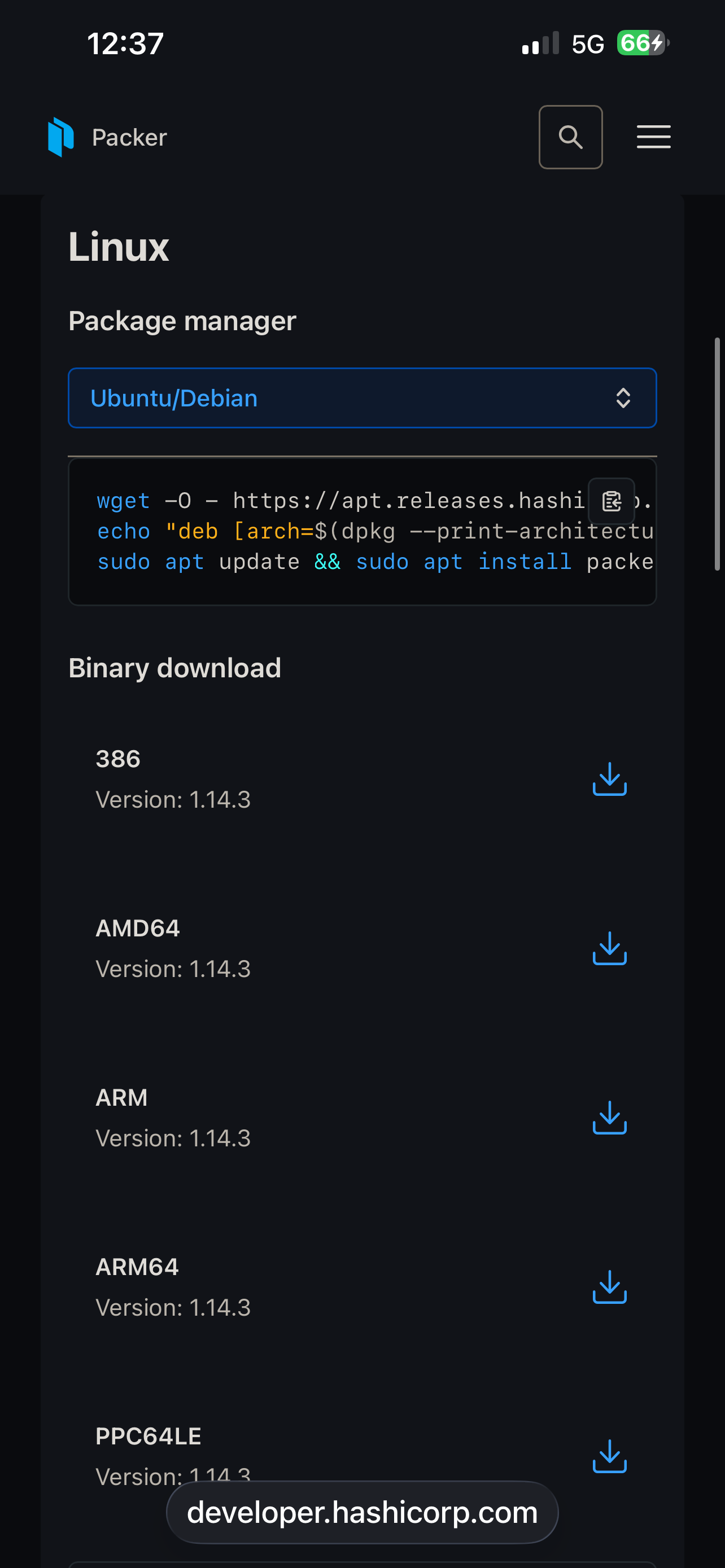
Task: Download the PPC64LE Linux binary
Action: pyautogui.click(x=609, y=1456)
